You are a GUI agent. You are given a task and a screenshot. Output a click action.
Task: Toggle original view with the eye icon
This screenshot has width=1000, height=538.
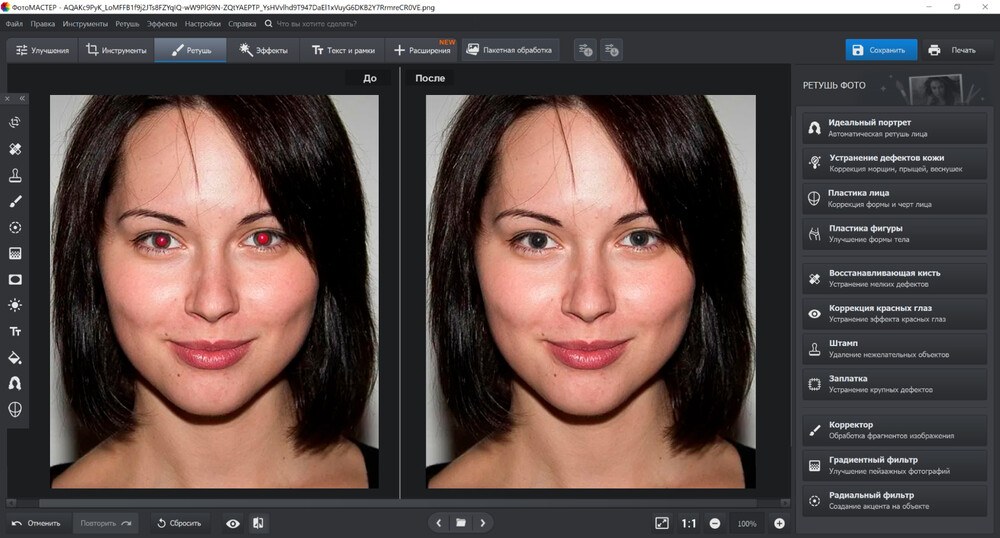click(233, 523)
